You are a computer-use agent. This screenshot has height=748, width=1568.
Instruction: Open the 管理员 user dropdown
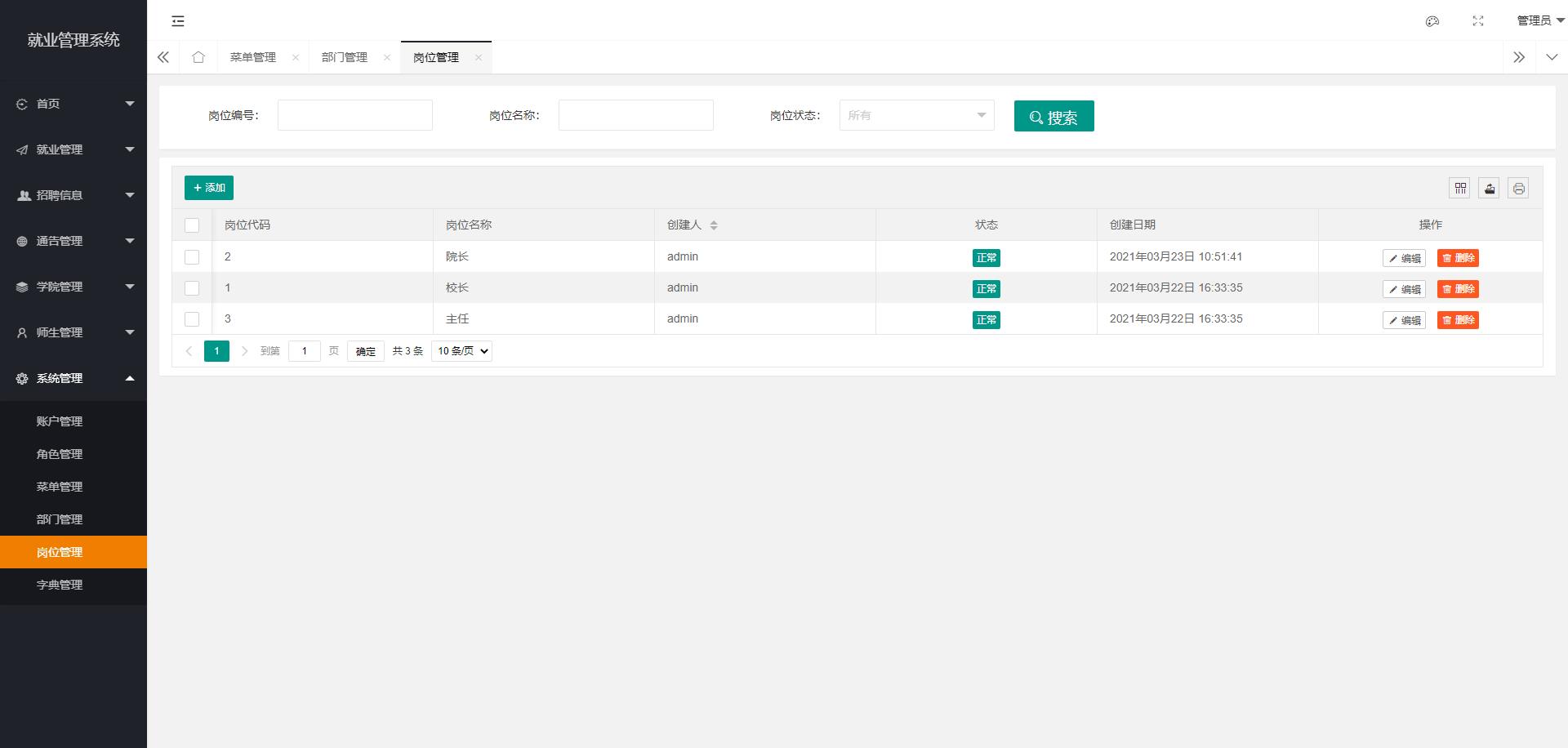click(x=1540, y=21)
